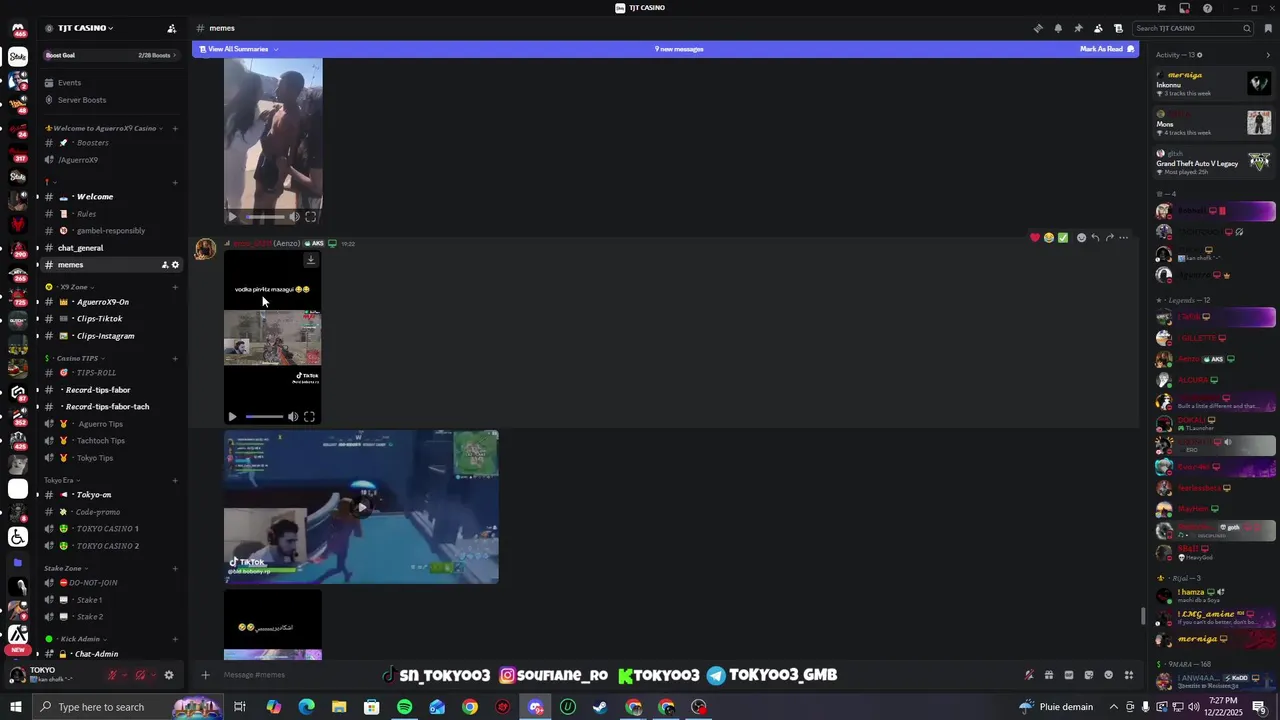Play the vodka pirHz video

pos(232,417)
